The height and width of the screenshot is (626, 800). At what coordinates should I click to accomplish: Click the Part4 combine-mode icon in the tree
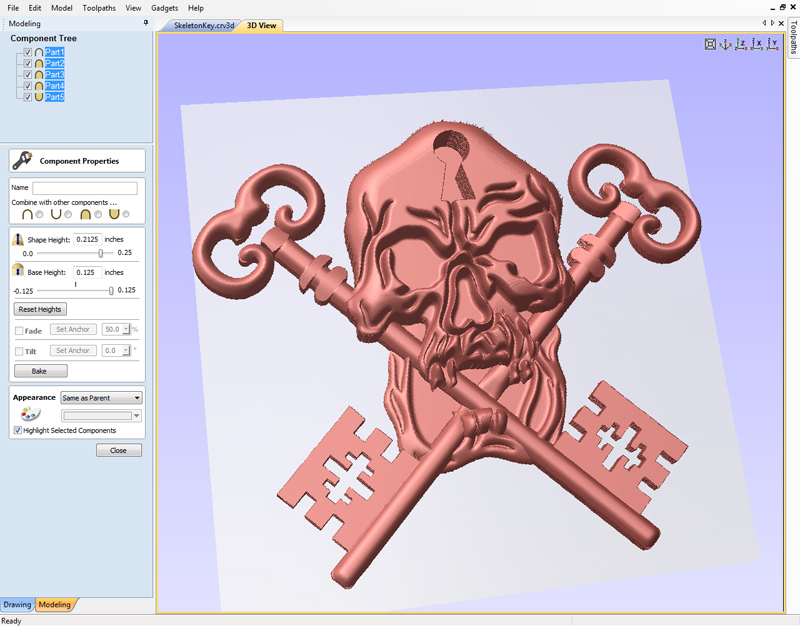tap(39, 86)
